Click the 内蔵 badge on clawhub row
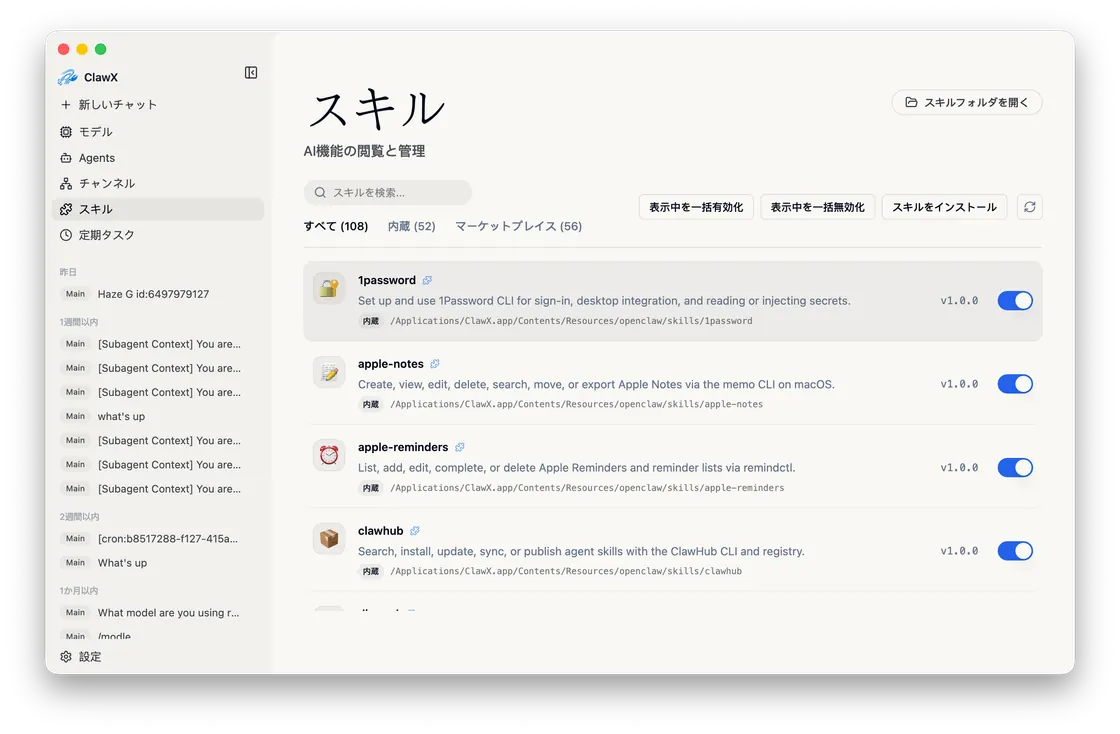The image size is (1120, 734). coord(371,572)
